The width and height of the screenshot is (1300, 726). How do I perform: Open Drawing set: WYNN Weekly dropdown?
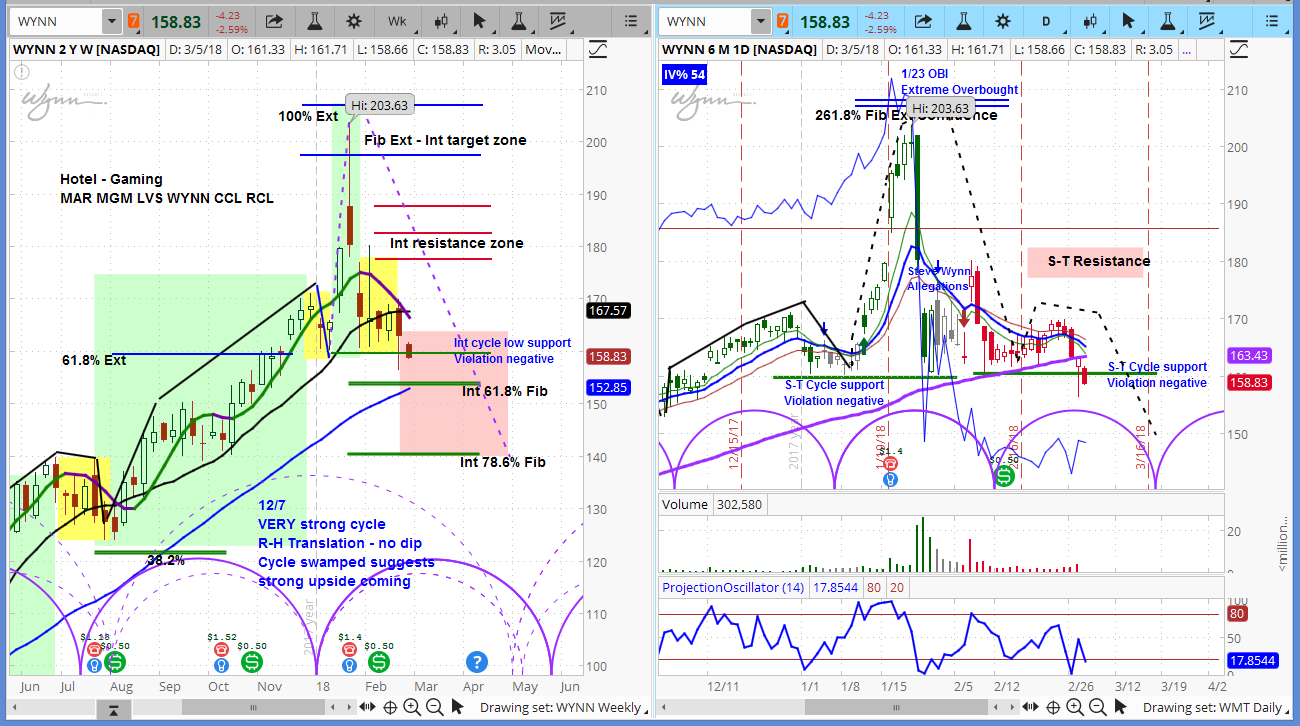pos(563,708)
